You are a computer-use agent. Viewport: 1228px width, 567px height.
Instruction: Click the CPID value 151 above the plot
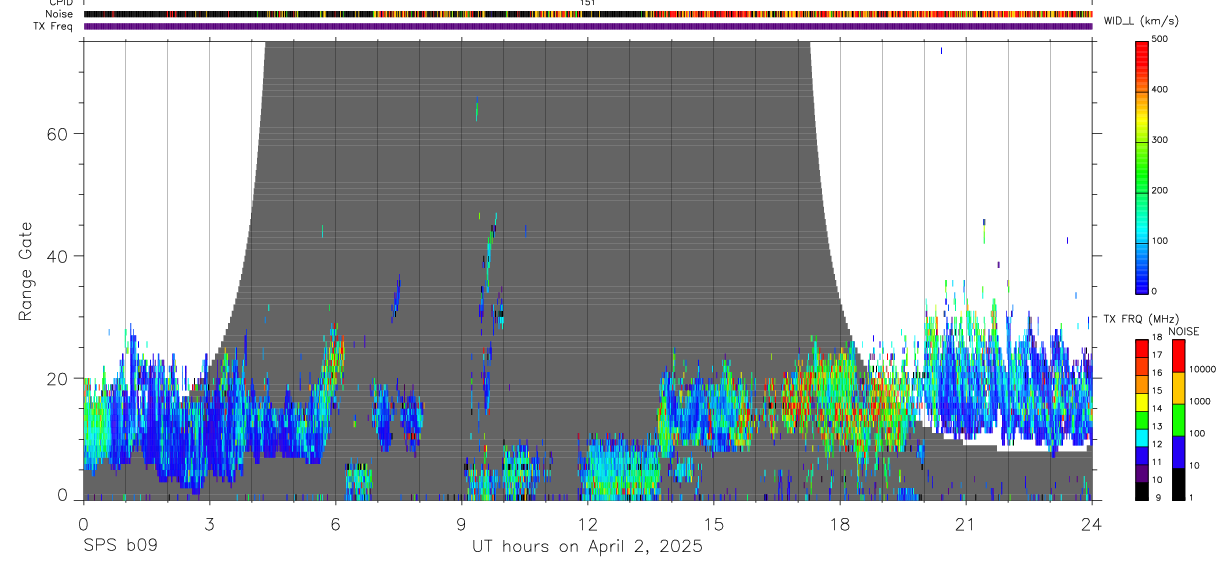(x=588, y=3)
